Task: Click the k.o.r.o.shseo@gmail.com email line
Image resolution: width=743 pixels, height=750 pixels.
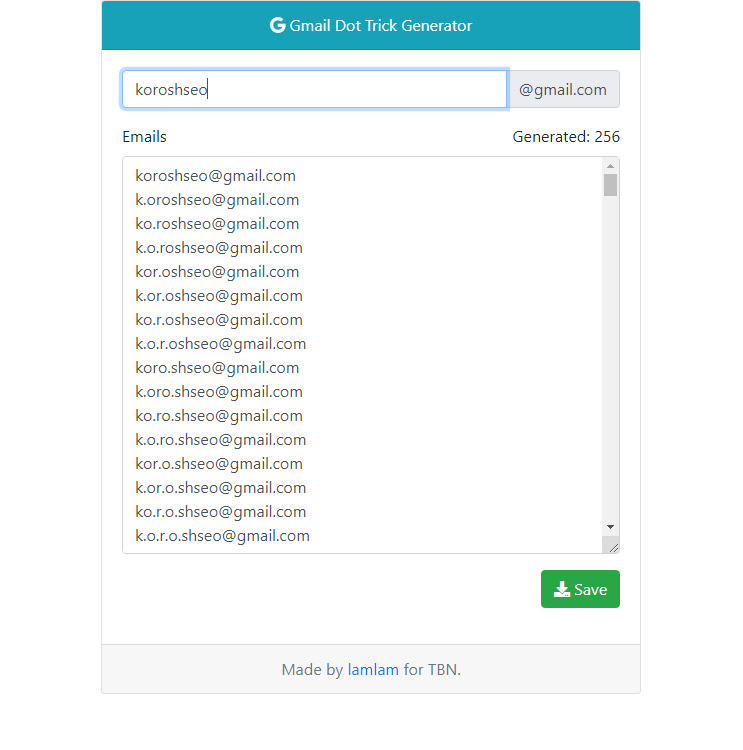Action: click(x=222, y=536)
